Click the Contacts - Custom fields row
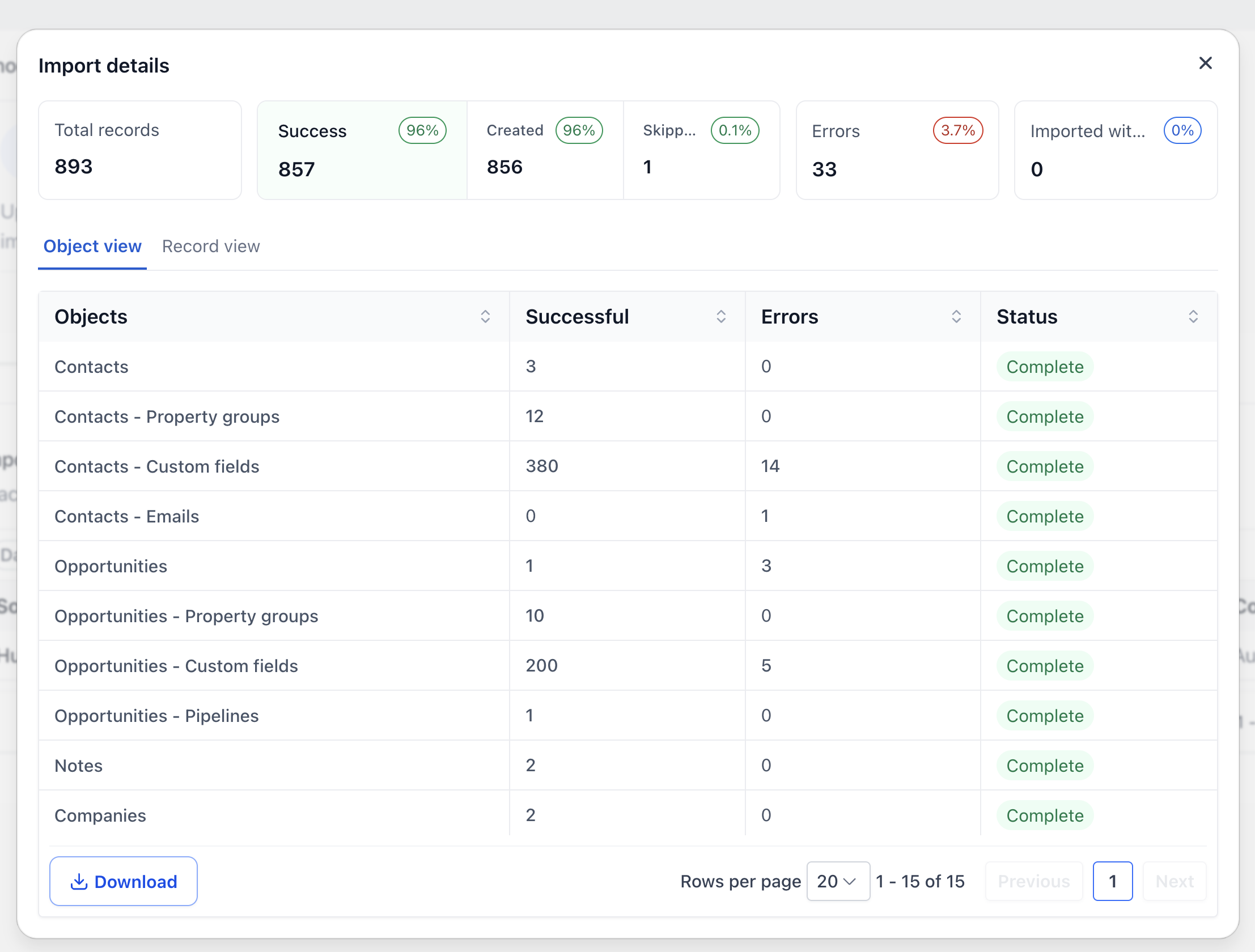This screenshot has height=952, width=1255. tap(627, 466)
